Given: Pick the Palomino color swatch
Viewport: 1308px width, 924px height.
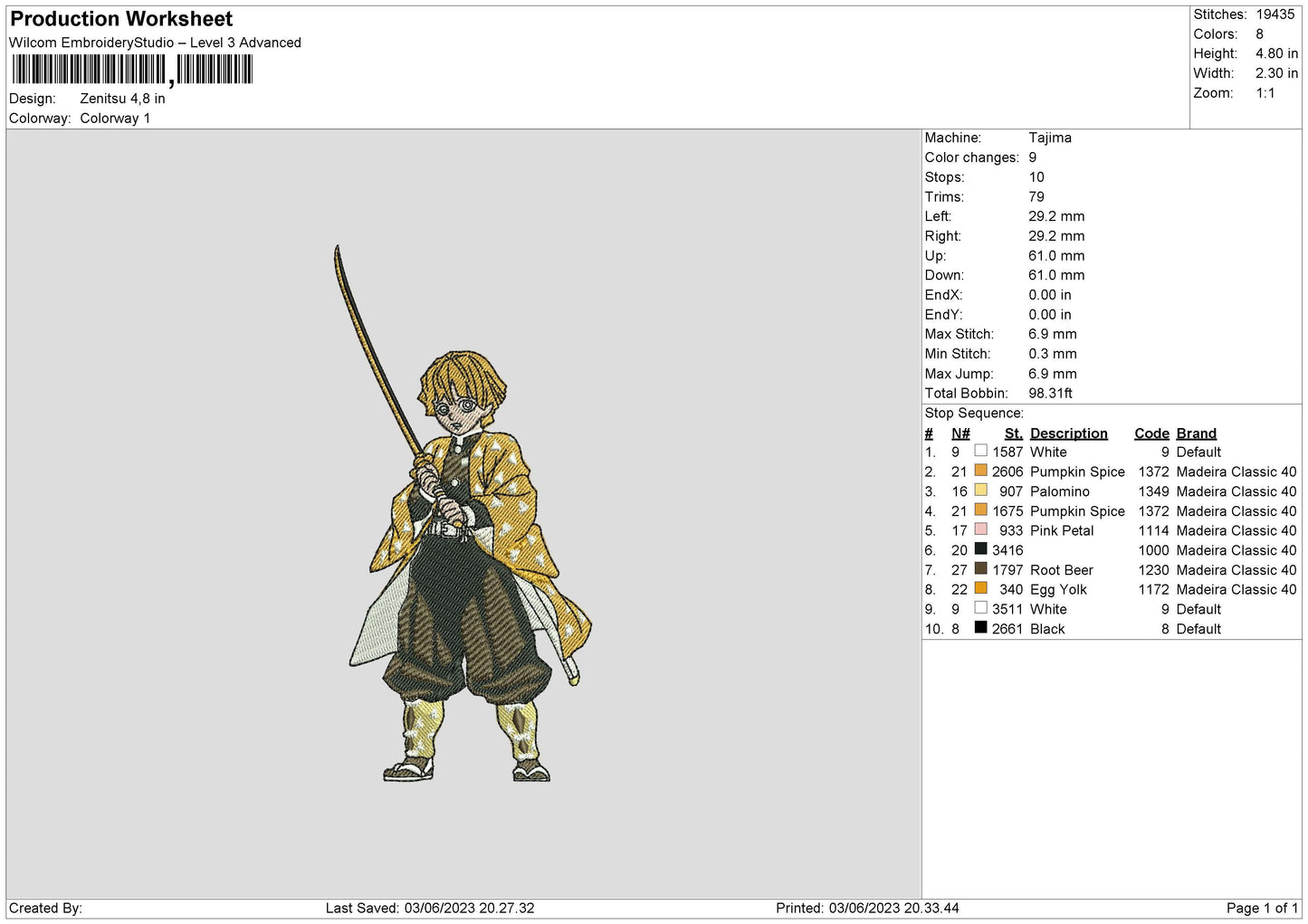Looking at the screenshot, I should [x=980, y=491].
